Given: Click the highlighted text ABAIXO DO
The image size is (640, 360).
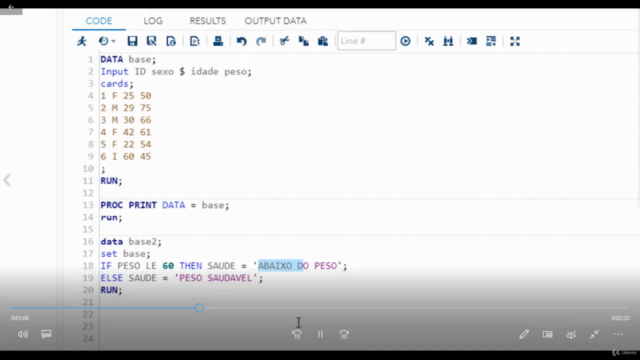Looking at the screenshot, I should coord(281,266).
